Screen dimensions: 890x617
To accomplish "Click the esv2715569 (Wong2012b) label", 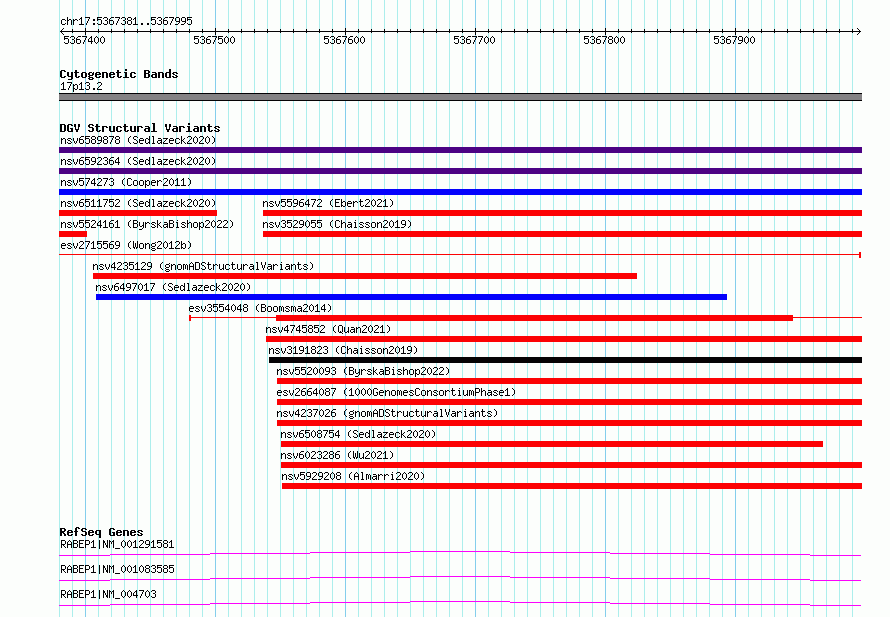I will point(126,245).
